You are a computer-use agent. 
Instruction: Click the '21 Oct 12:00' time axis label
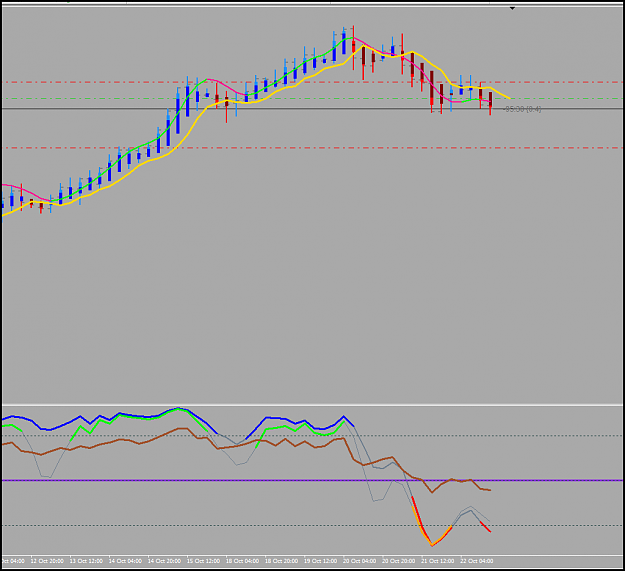point(438,561)
